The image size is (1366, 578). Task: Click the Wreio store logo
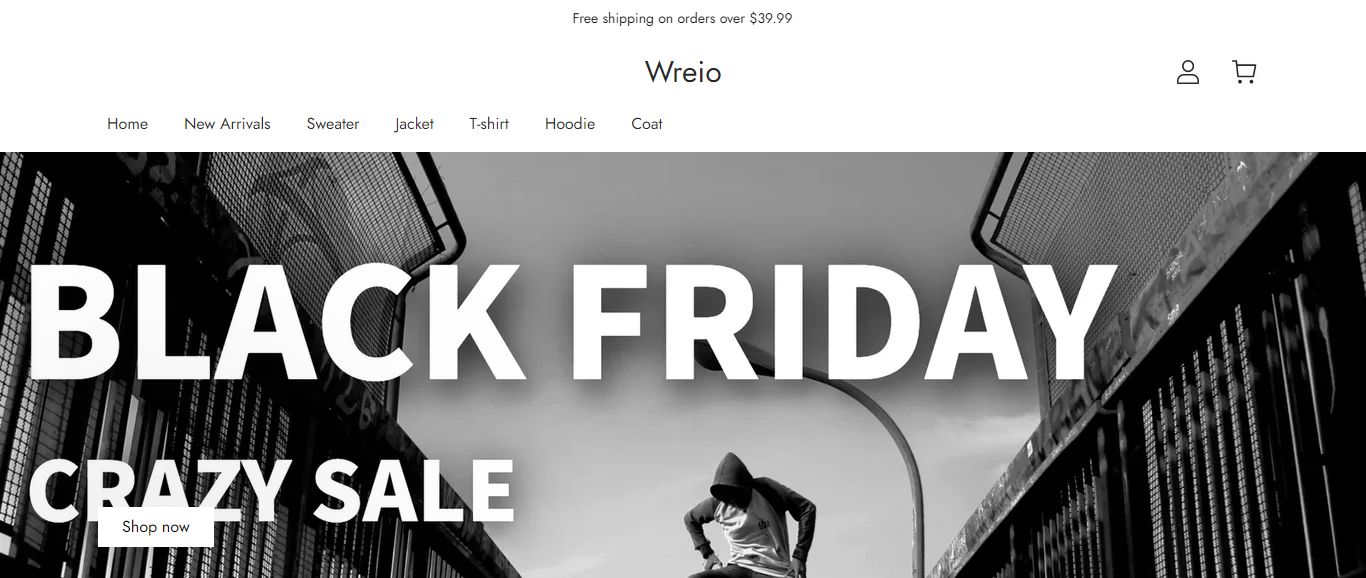[683, 72]
